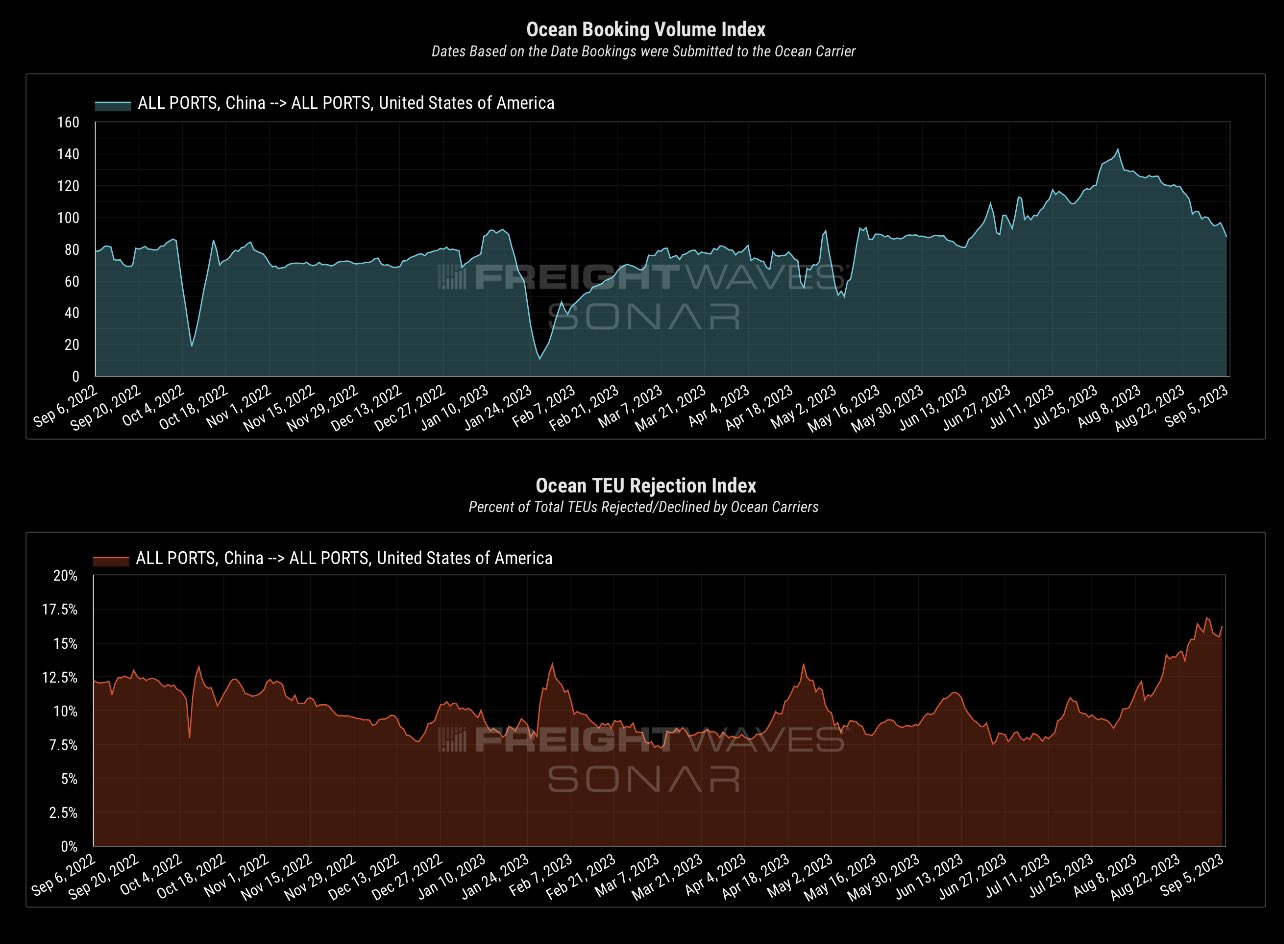This screenshot has height=944, width=1284.
Task: Click the 160 label on the Booking Volume y-axis
Action: 69,122
